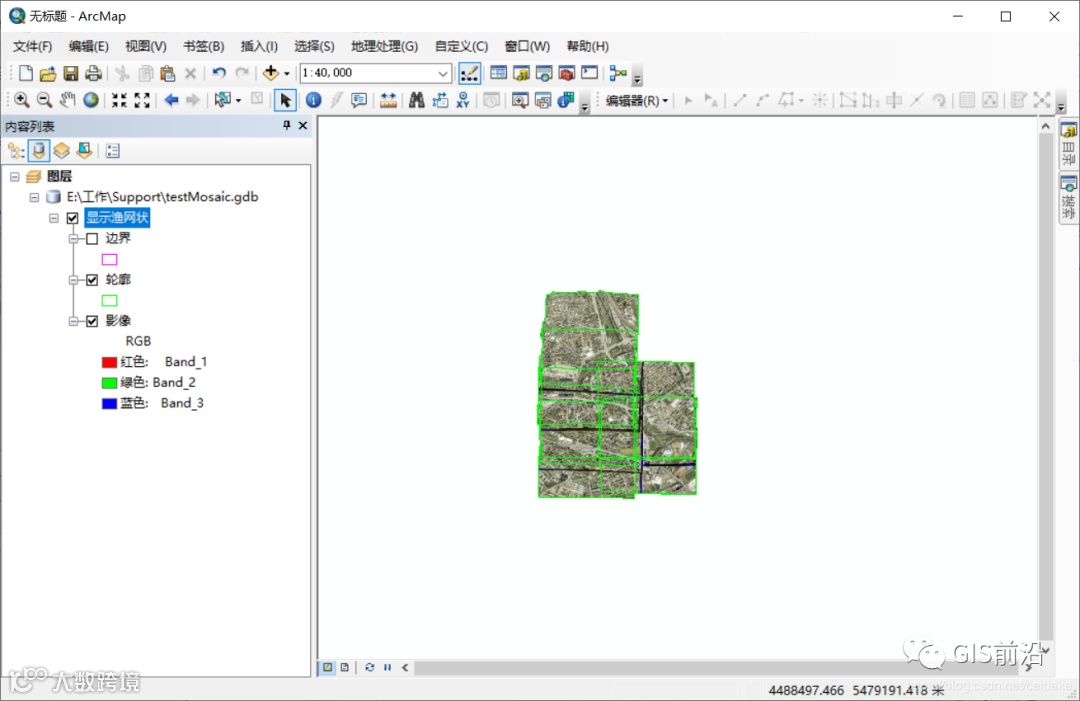Enable the 边界 layer checkbox
1080x701 pixels.
click(92, 239)
